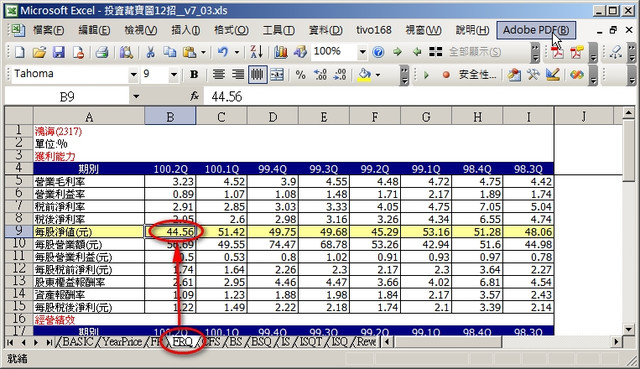Image resolution: width=640 pixels, height=369 pixels.
Task: Open Visual Basic Editor icon
Action: click(514, 75)
